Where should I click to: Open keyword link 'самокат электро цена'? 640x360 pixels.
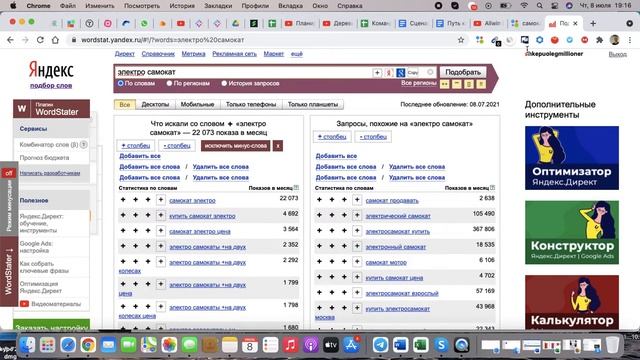(200, 231)
